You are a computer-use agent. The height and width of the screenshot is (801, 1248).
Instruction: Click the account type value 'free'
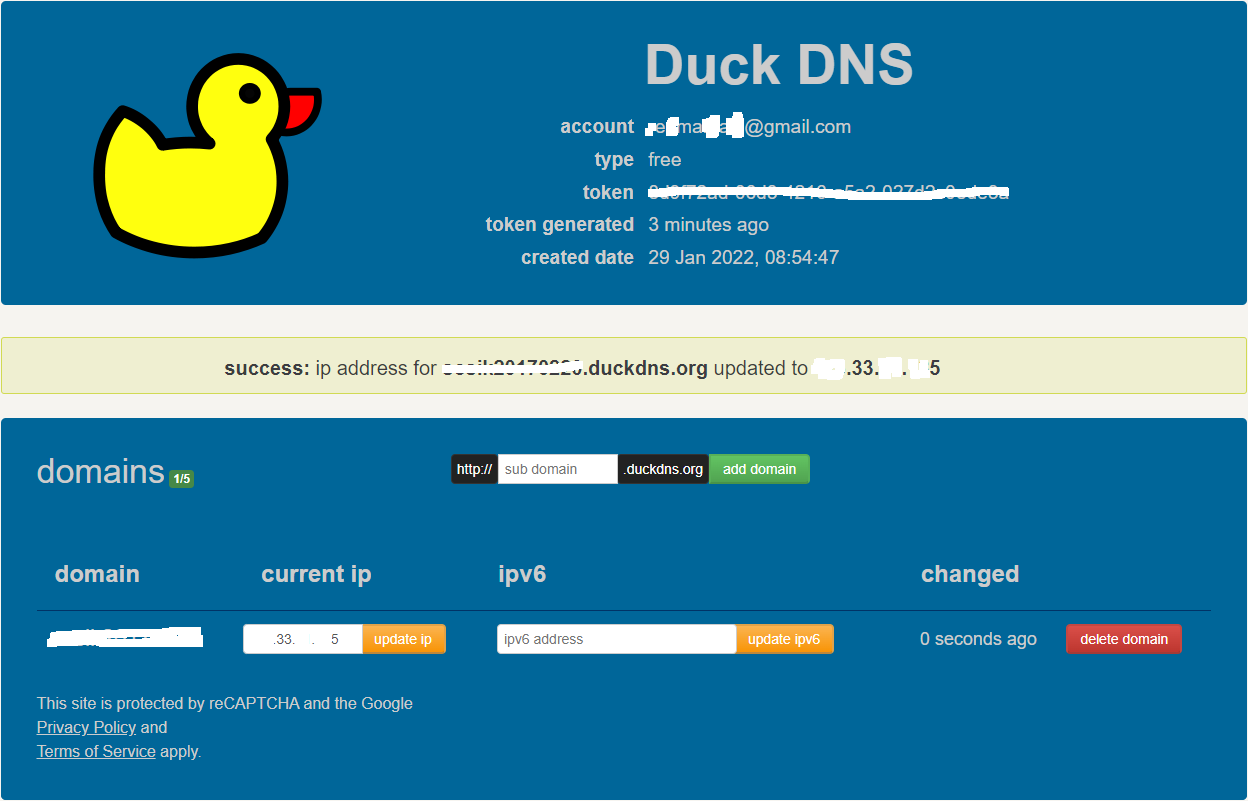click(665, 160)
